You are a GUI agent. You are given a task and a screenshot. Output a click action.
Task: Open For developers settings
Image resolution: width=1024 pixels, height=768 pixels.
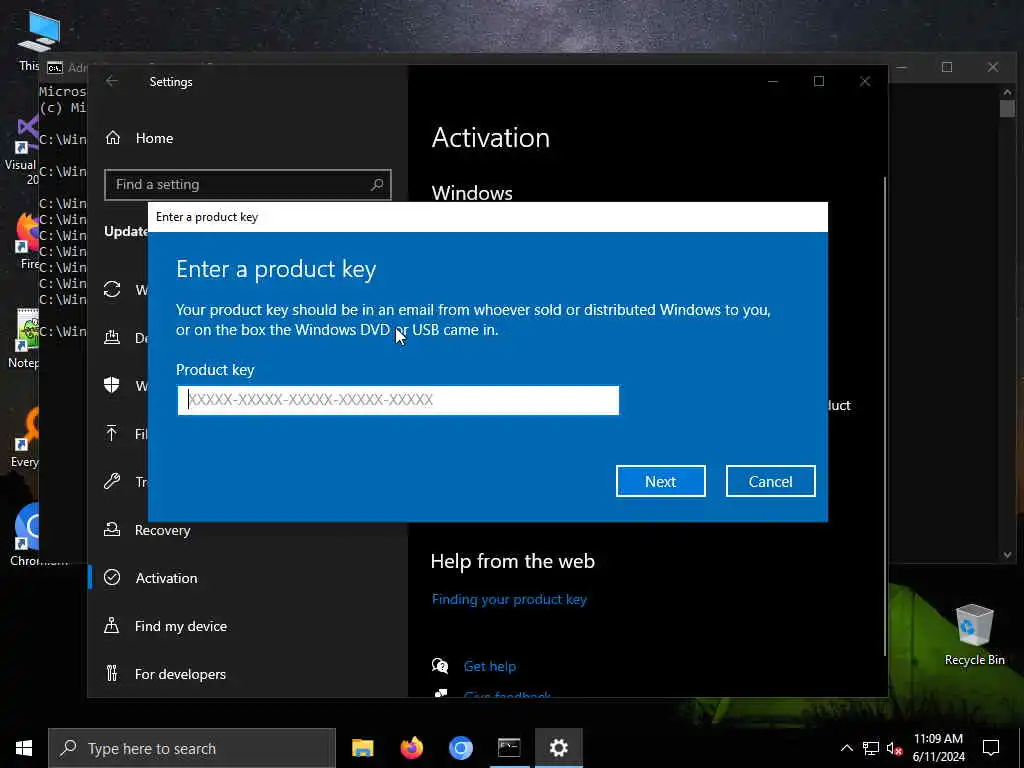tap(180, 674)
